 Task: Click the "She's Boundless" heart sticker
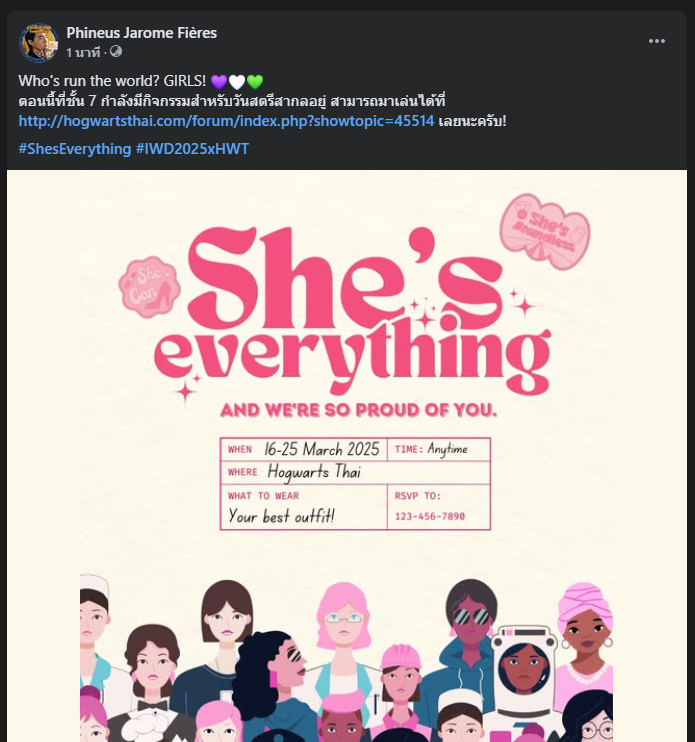pyautogui.click(x=545, y=232)
